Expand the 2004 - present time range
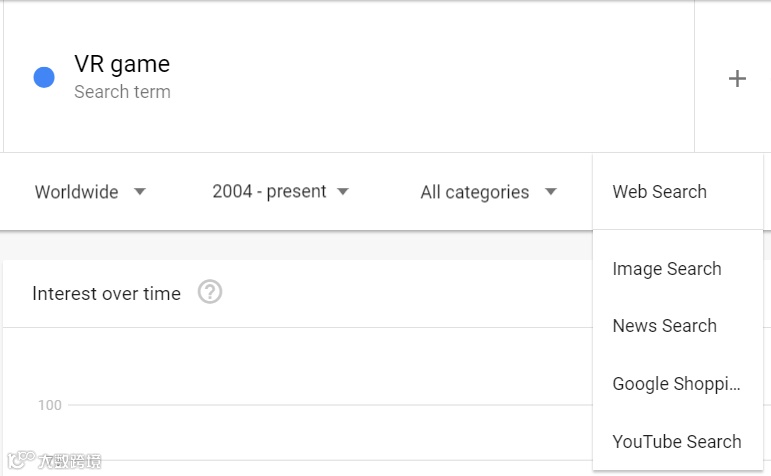This screenshot has height=476, width=771. [269, 191]
